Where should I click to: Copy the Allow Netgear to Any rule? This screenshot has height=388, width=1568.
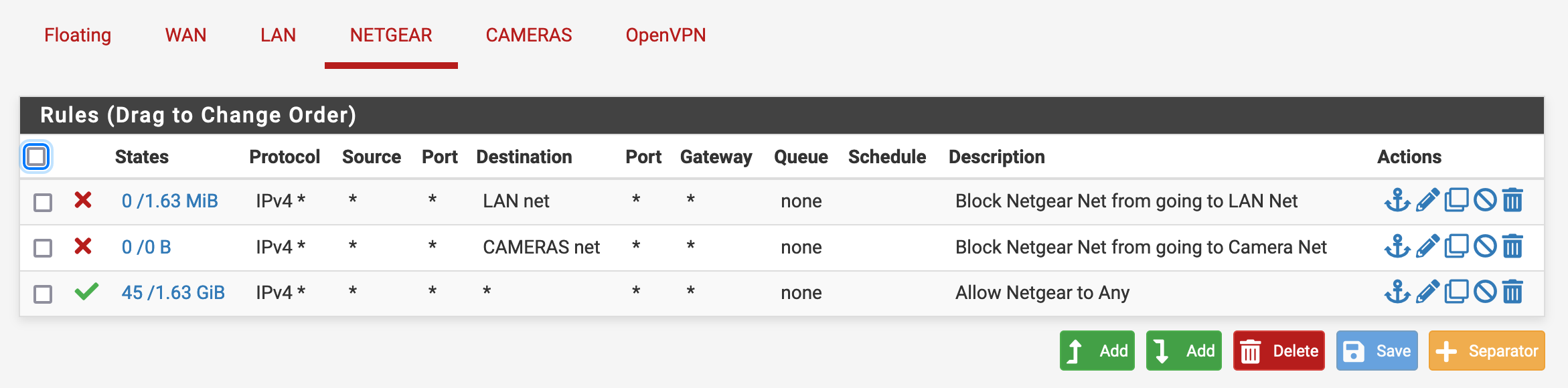(1456, 292)
